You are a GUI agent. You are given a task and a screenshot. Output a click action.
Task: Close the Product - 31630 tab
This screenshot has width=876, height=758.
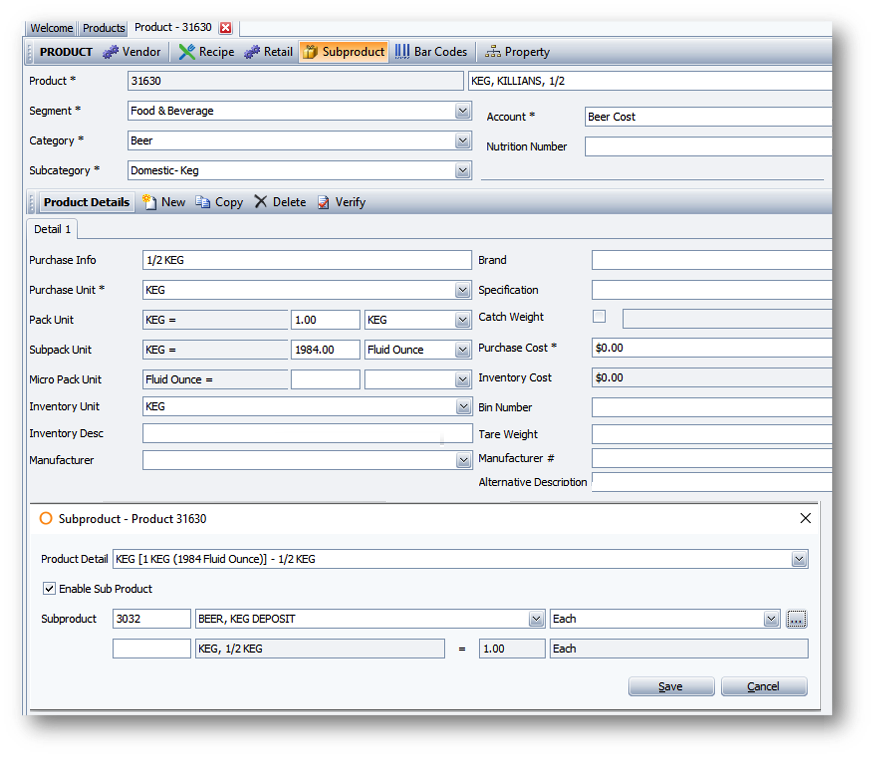(x=226, y=27)
